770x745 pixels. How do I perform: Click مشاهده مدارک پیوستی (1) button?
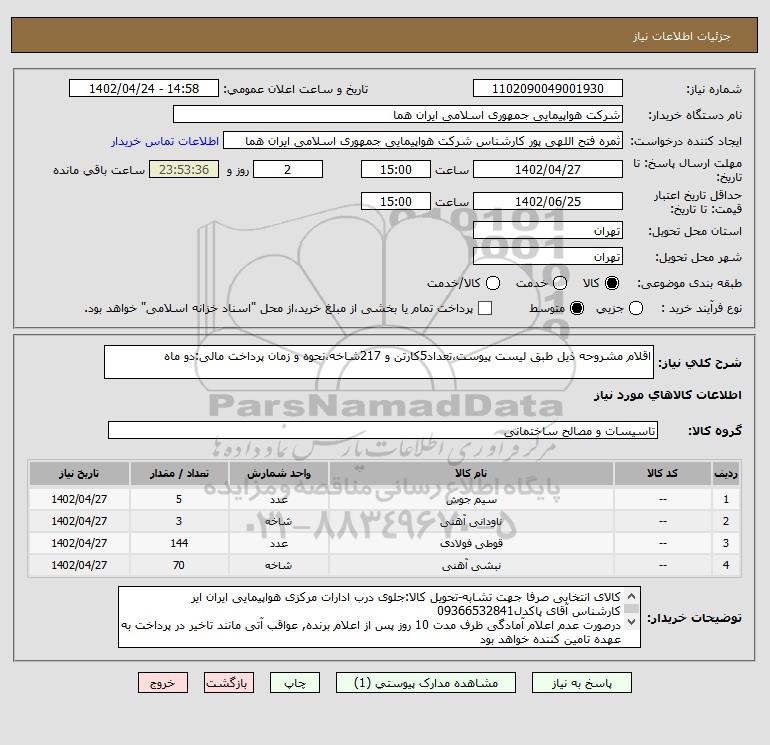(x=426, y=683)
